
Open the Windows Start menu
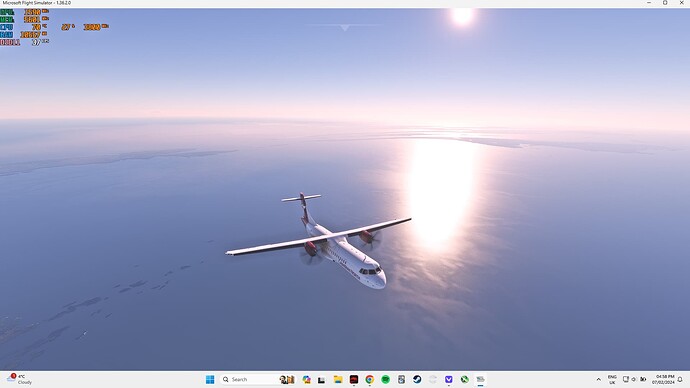(210, 379)
